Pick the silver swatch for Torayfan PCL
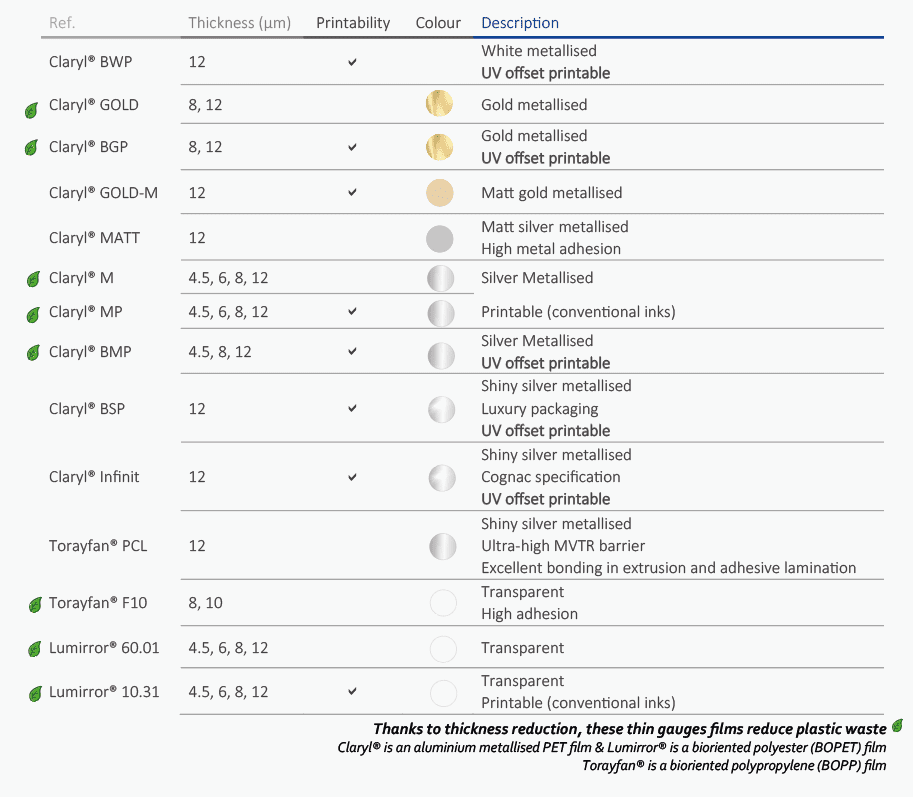Image resolution: width=913 pixels, height=797 pixels. pos(443,547)
